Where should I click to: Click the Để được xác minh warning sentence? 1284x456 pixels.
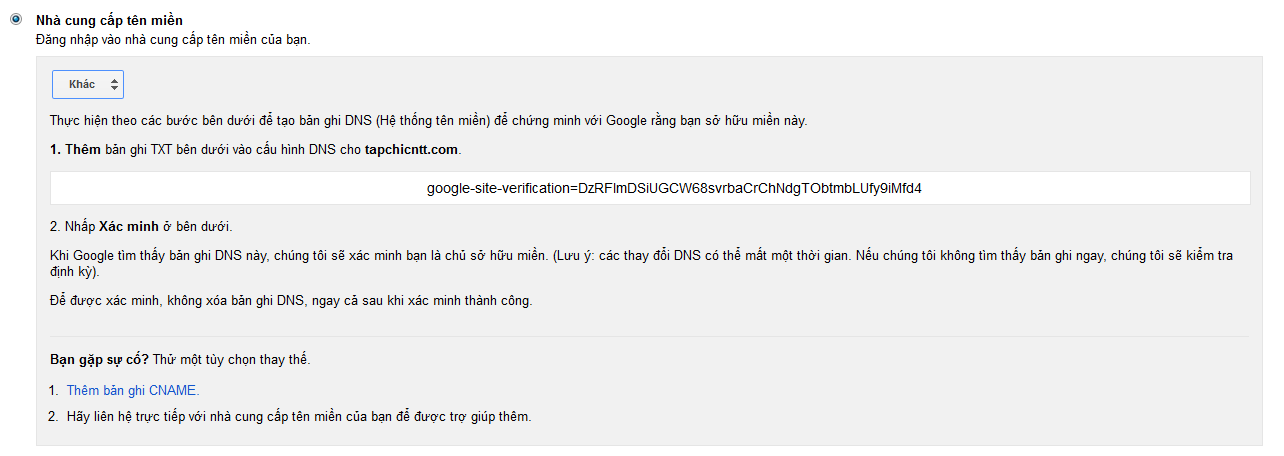tap(291, 301)
